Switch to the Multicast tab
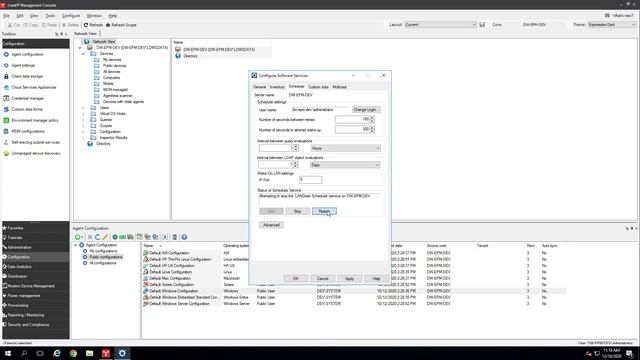Screen dimensions: 640x360 coord(339,87)
